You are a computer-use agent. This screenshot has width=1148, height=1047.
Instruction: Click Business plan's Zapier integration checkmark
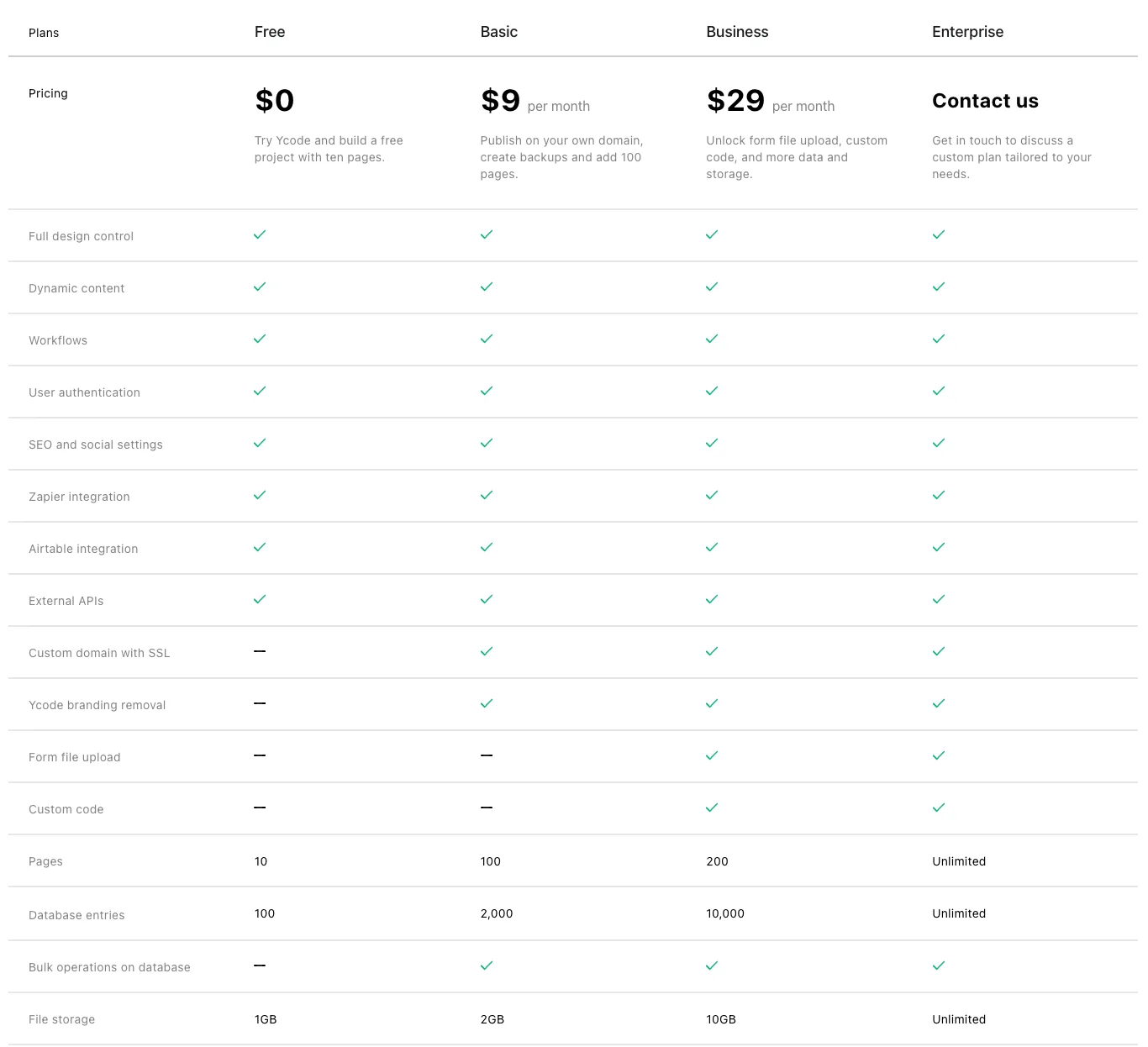[x=712, y=495]
